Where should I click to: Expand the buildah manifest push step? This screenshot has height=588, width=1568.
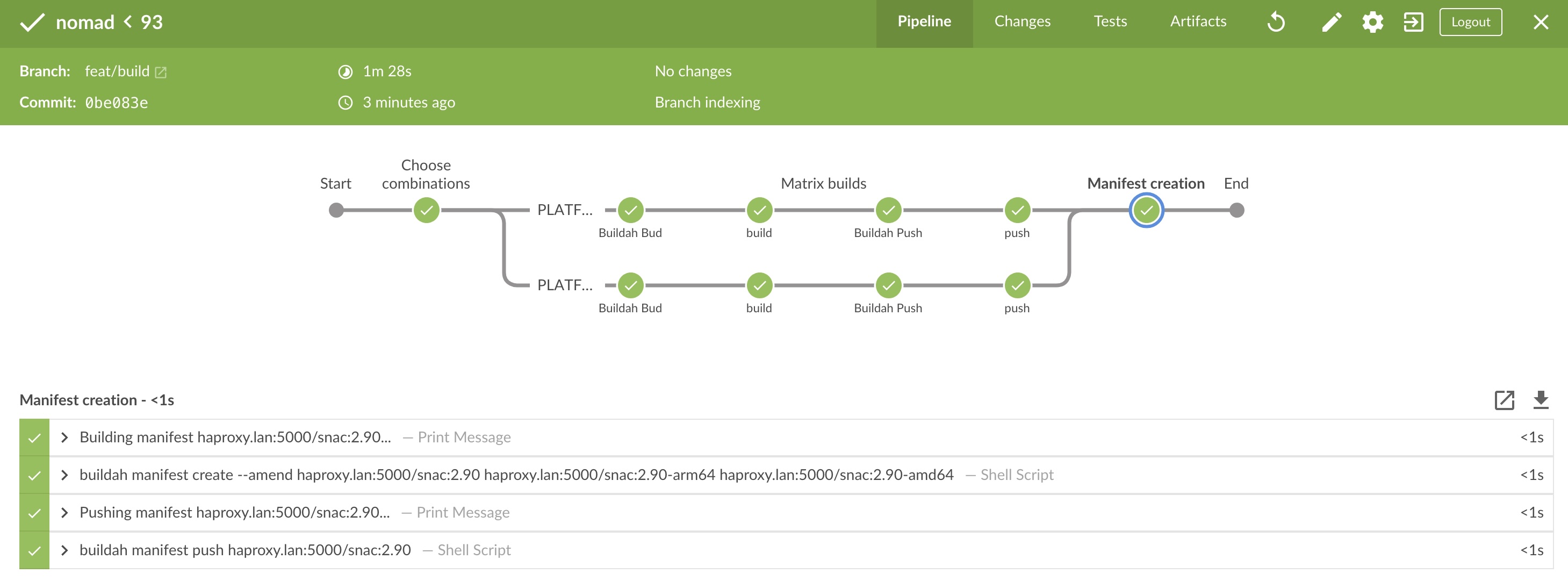[64, 551]
